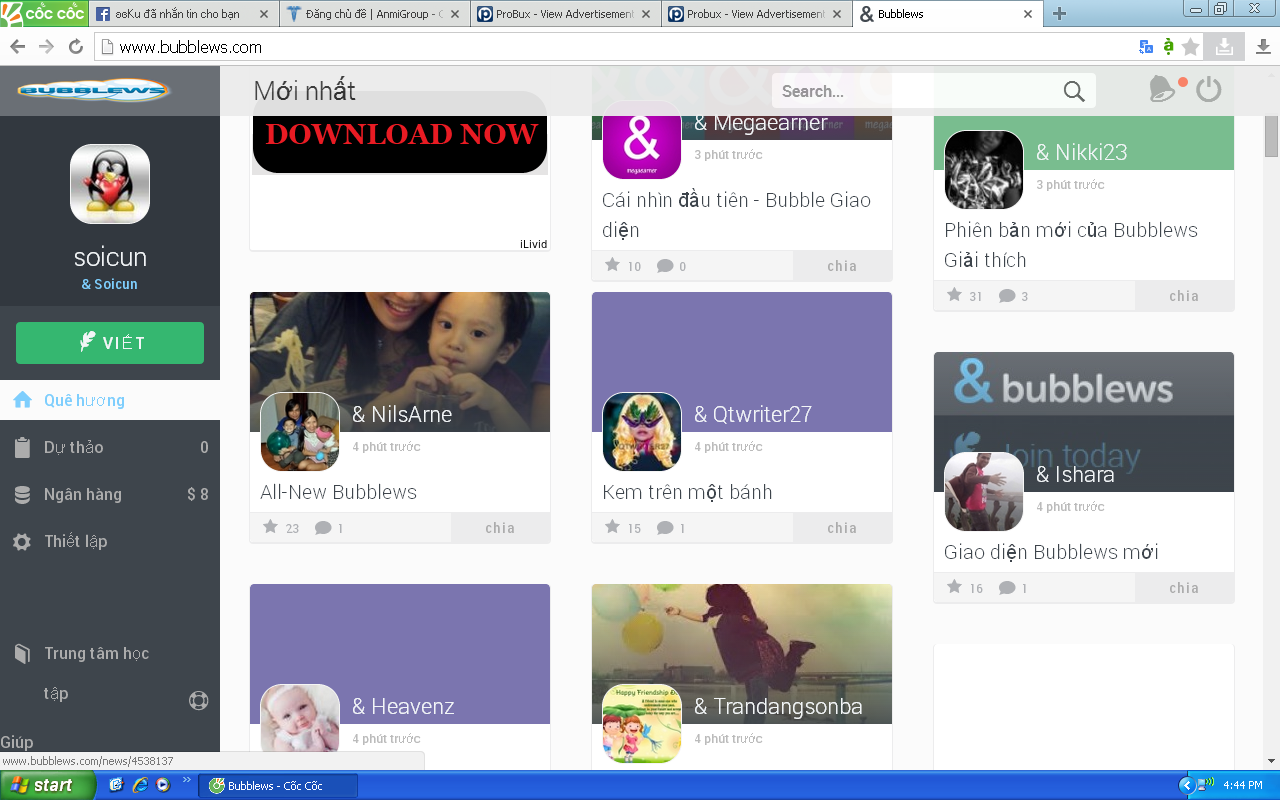Click the notification bell icon
1280x800 pixels.
coord(1162,90)
